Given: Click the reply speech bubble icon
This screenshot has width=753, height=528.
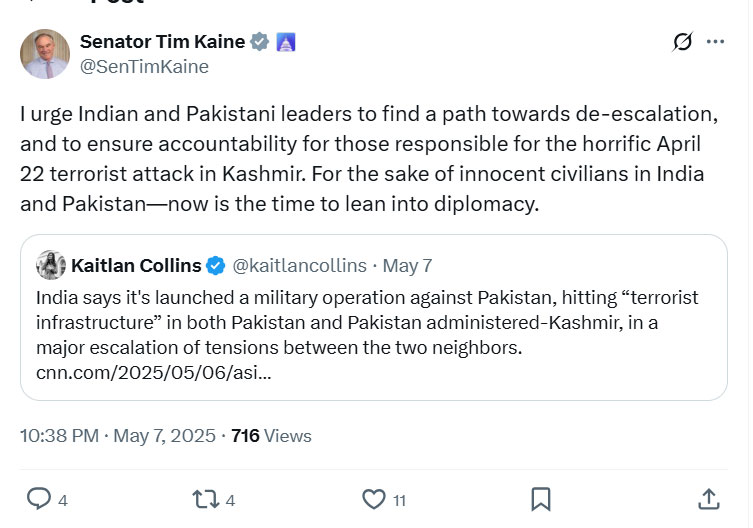Looking at the screenshot, I should 39,498.
